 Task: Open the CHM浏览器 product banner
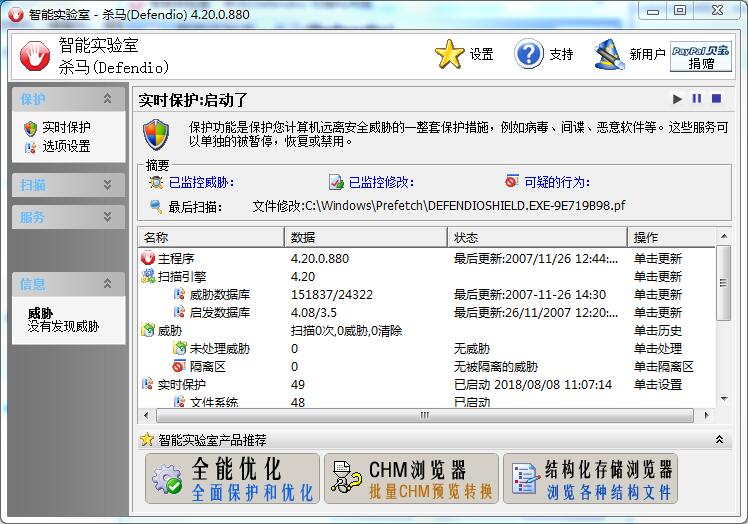[411, 479]
